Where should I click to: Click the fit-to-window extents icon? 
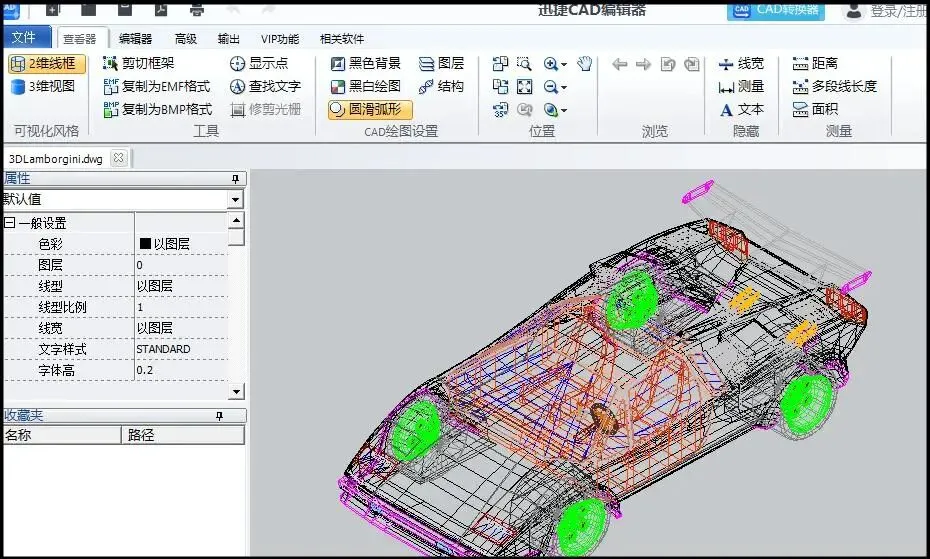click(524, 87)
